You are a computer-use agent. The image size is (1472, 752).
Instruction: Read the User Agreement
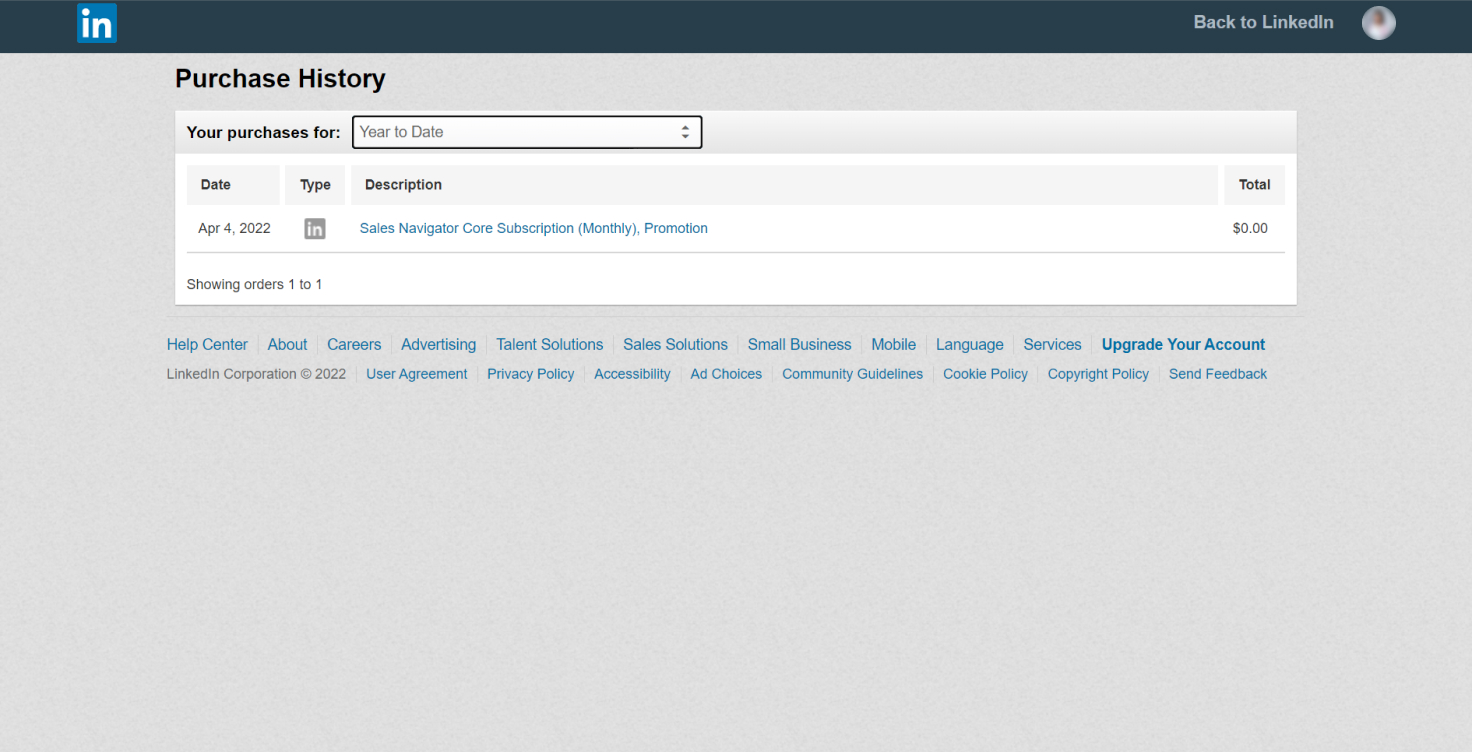coord(416,374)
